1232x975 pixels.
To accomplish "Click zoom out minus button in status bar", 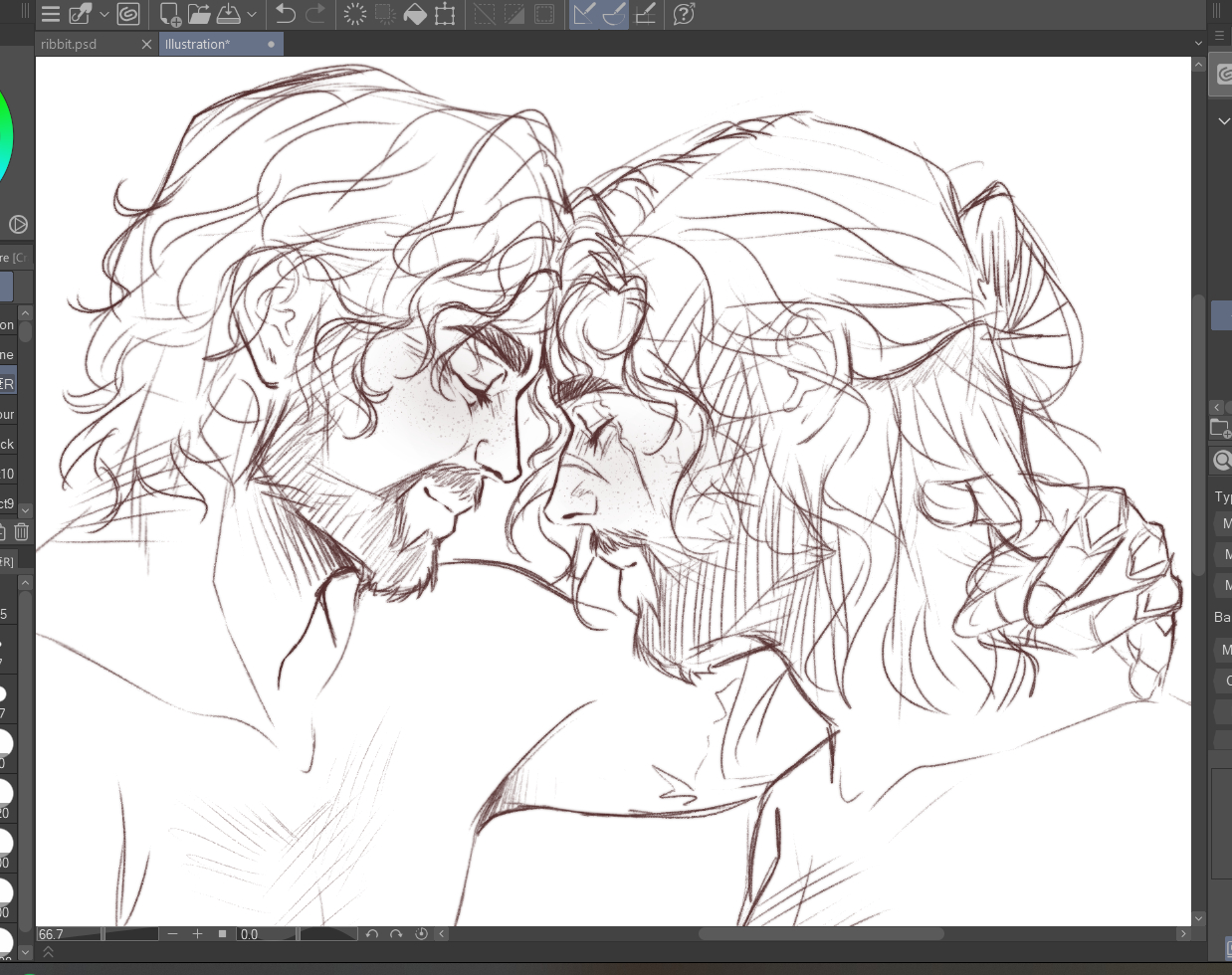I will [x=172, y=934].
